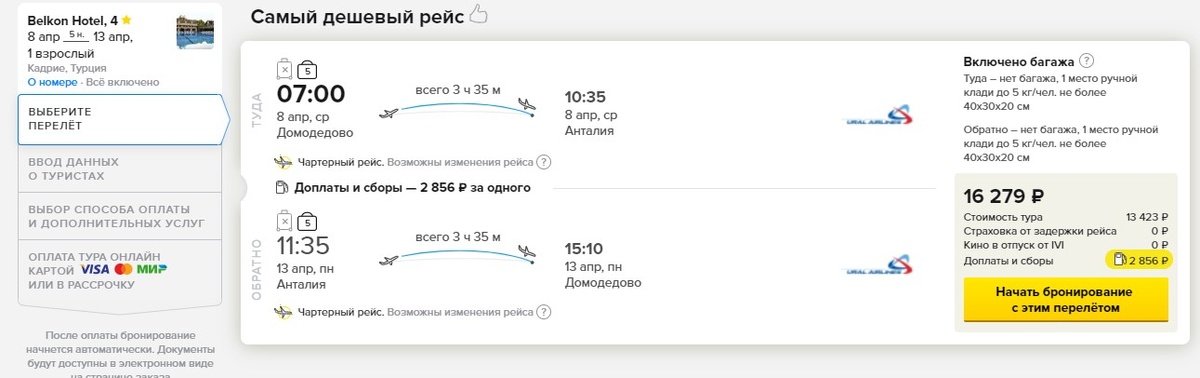The width and height of the screenshot is (1200, 378).
Task: Open Выбор способа оплаты и дополнительных услуг step
Action: (120, 215)
